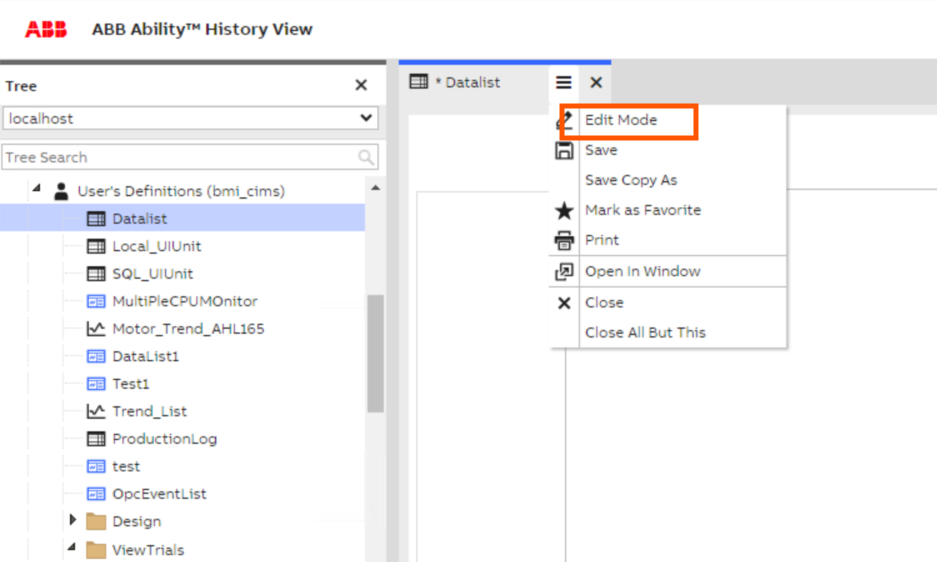Toggle the hamburger tab menu

(x=564, y=83)
